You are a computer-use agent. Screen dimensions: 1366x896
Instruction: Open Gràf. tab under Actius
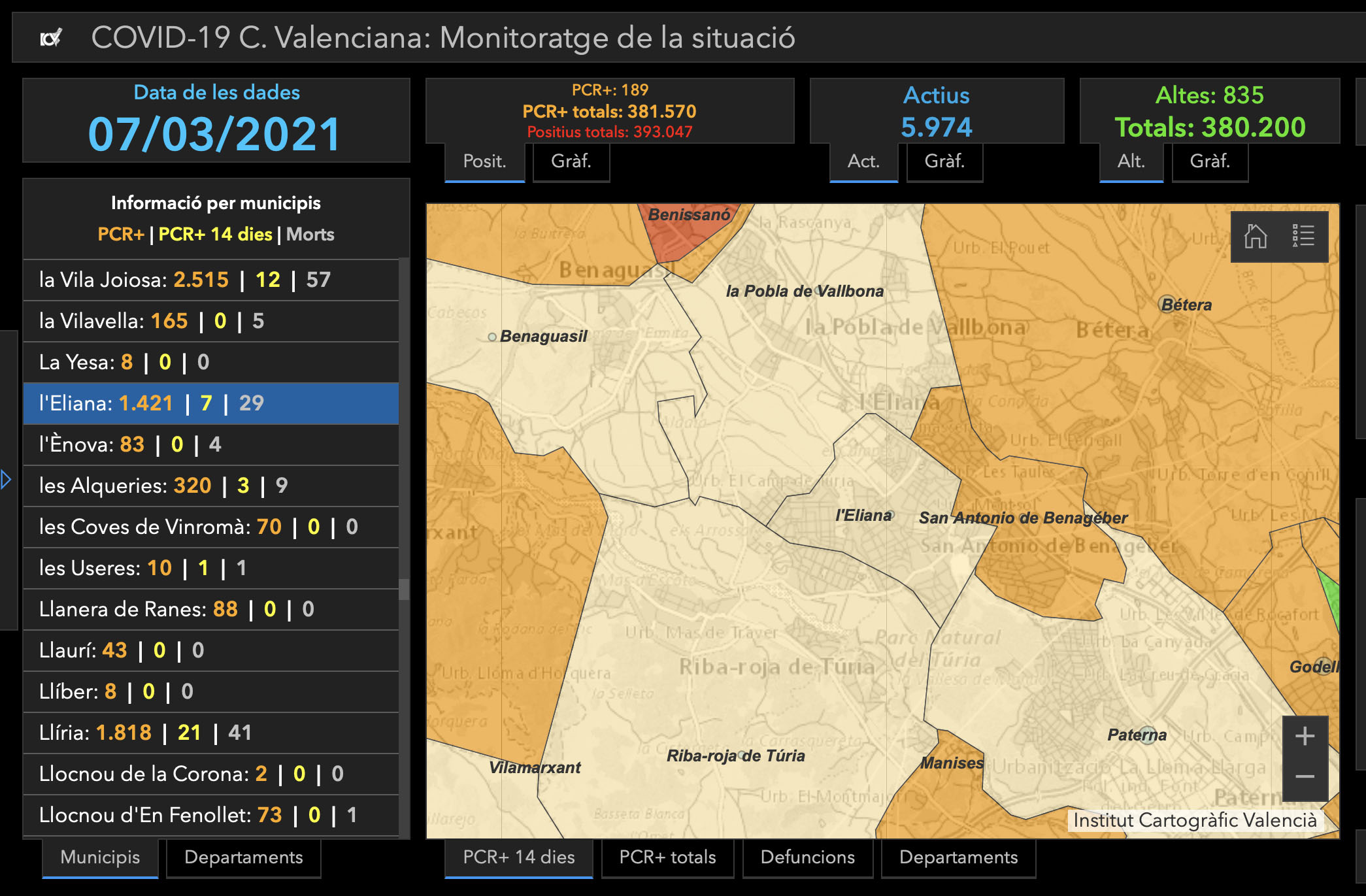tap(944, 161)
